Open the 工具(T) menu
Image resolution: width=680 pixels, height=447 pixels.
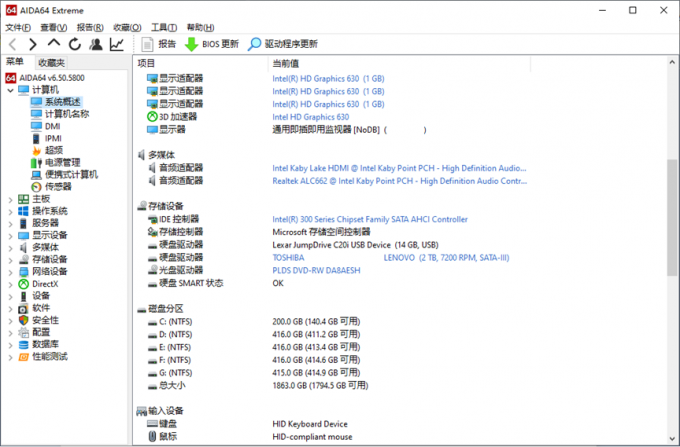point(164,27)
